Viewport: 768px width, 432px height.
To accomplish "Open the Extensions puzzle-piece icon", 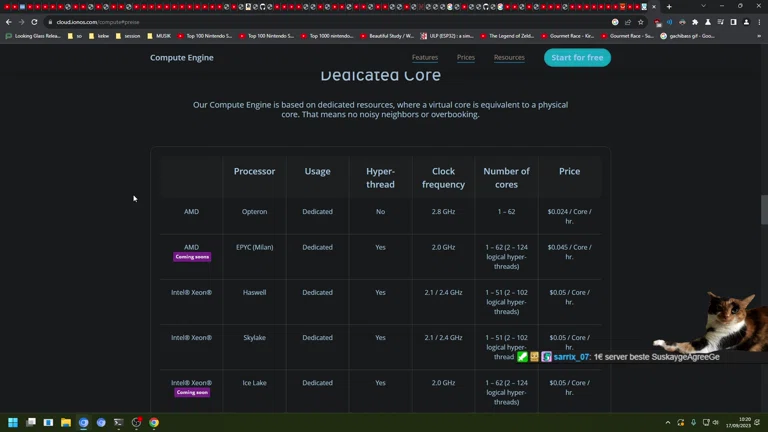I will click(695, 22).
